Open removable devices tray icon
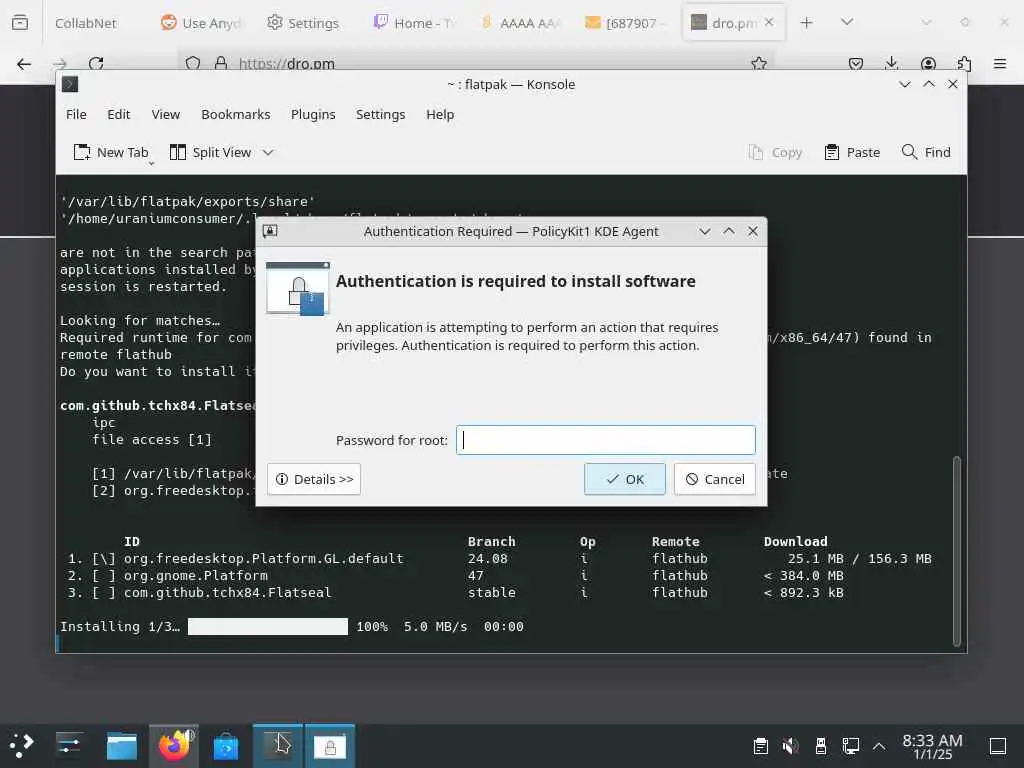Screen dimensions: 1024x768 [821, 746]
